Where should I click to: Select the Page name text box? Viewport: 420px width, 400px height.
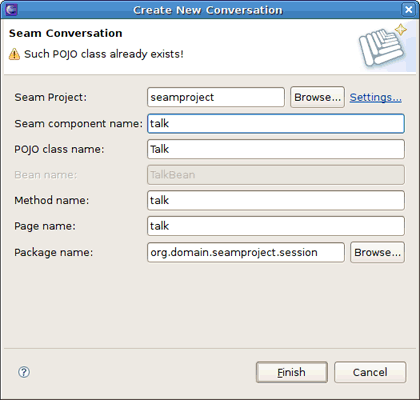point(276,226)
